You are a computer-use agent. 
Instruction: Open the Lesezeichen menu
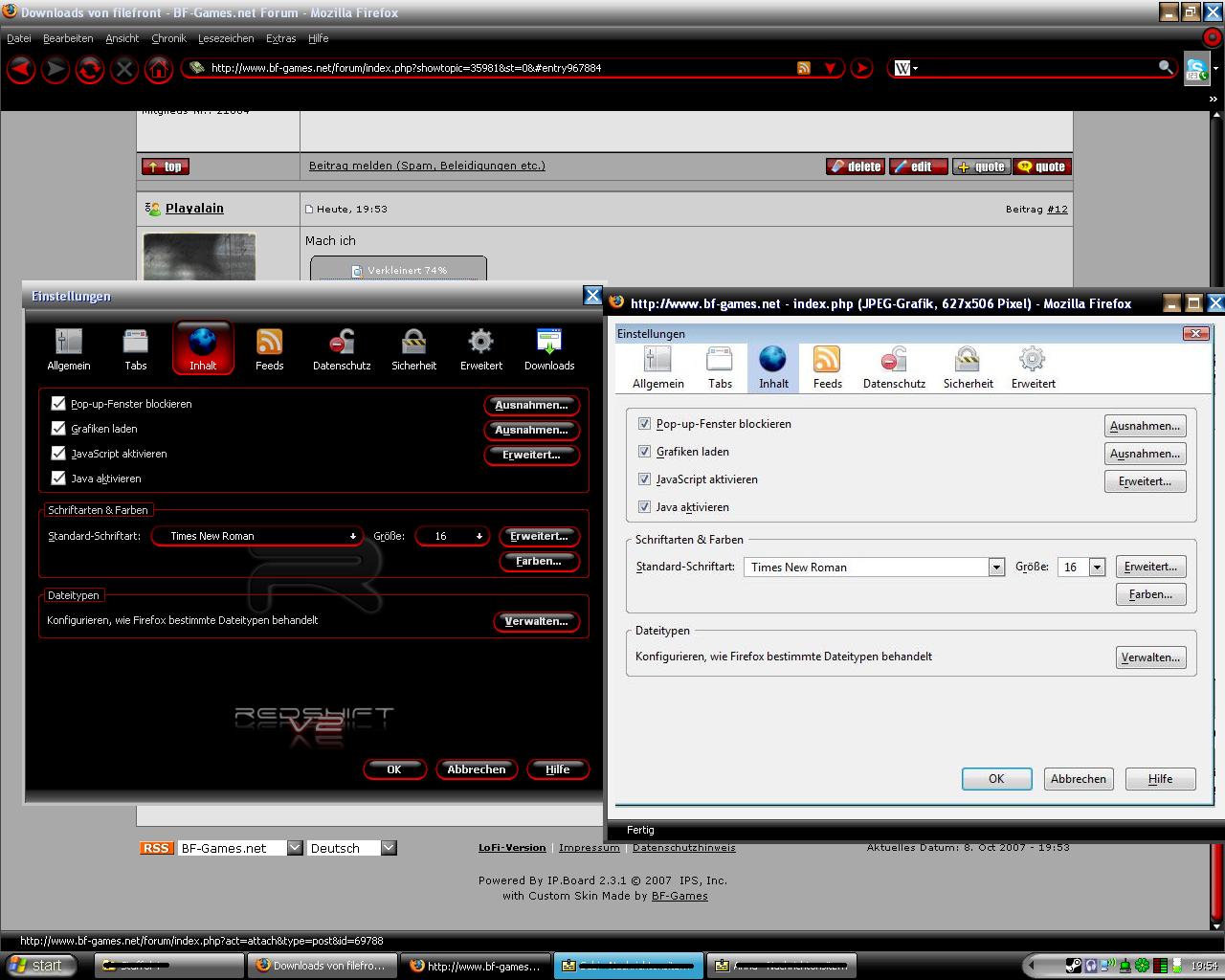[226, 38]
